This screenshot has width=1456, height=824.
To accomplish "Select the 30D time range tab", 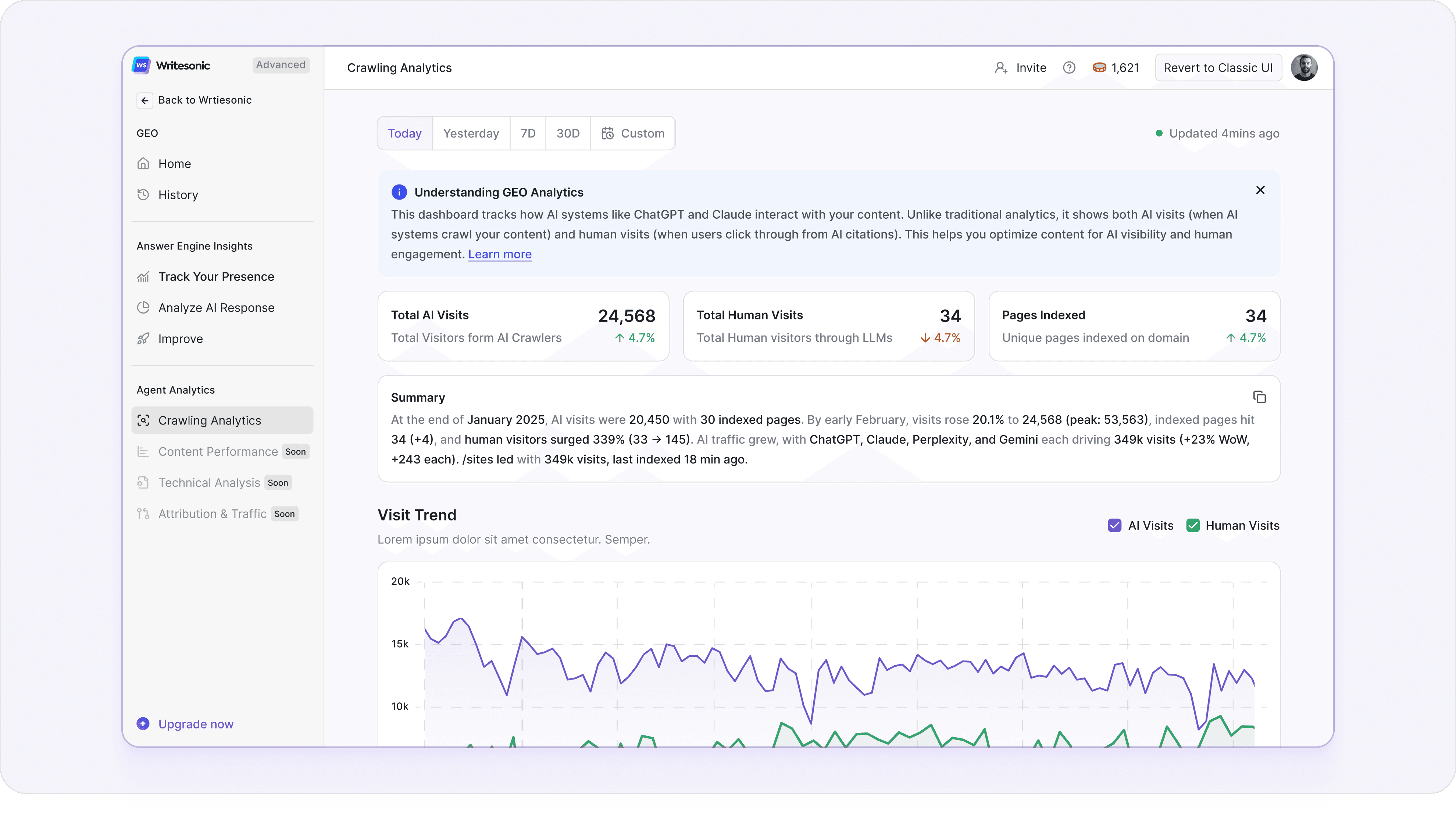I will point(567,133).
